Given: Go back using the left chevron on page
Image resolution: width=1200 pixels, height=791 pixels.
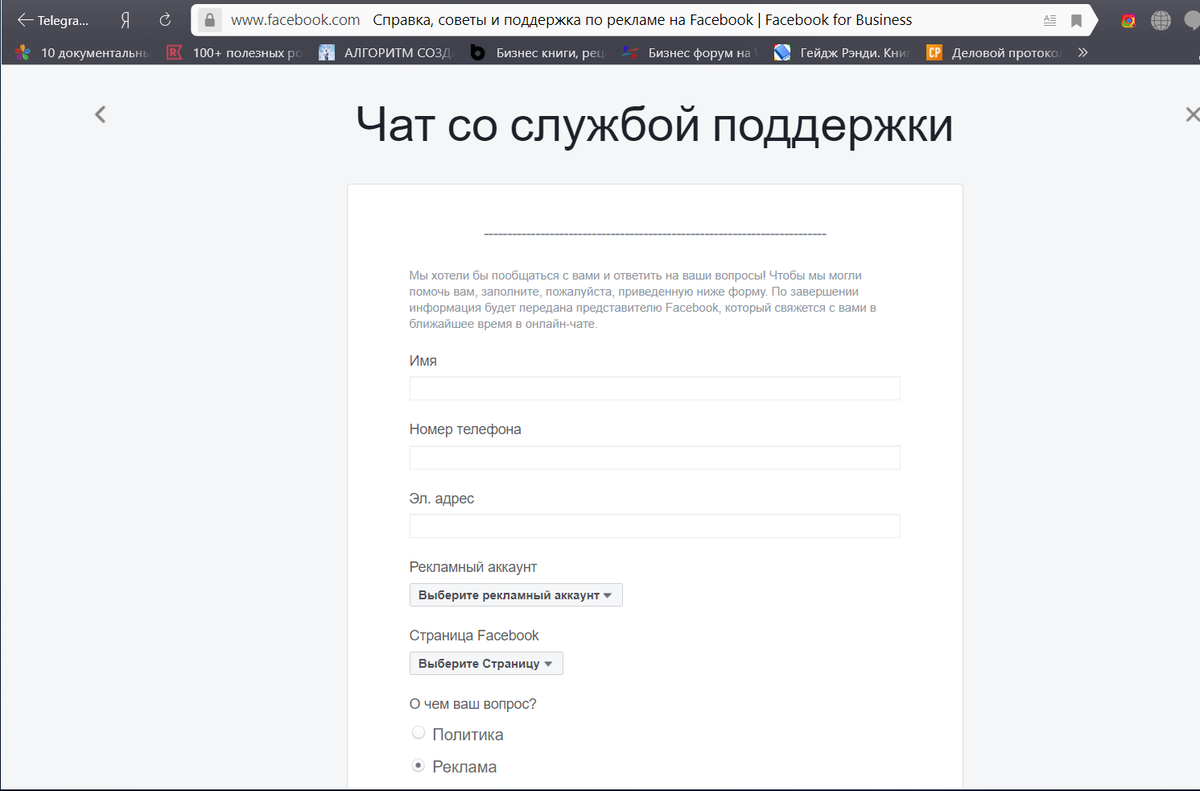Looking at the screenshot, I should point(100,114).
